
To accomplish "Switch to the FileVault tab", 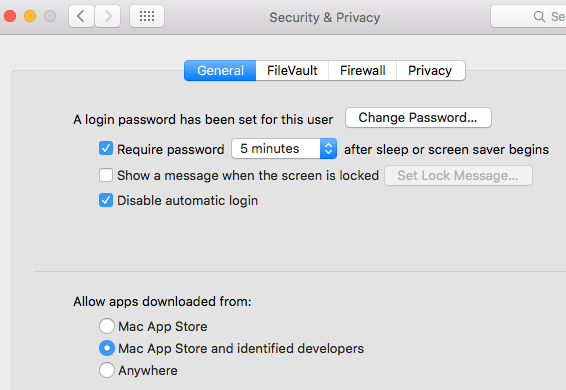I will pos(292,70).
